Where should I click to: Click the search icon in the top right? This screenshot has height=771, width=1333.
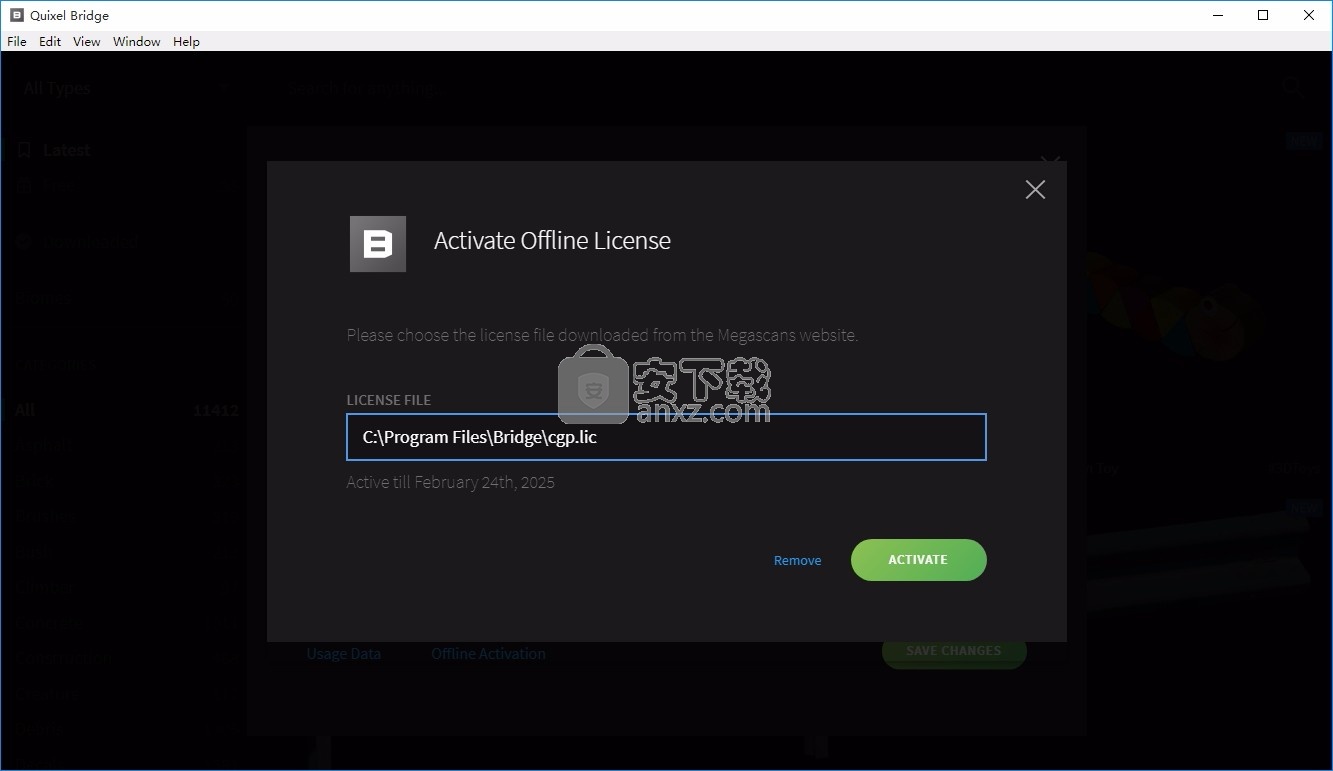coord(1292,87)
